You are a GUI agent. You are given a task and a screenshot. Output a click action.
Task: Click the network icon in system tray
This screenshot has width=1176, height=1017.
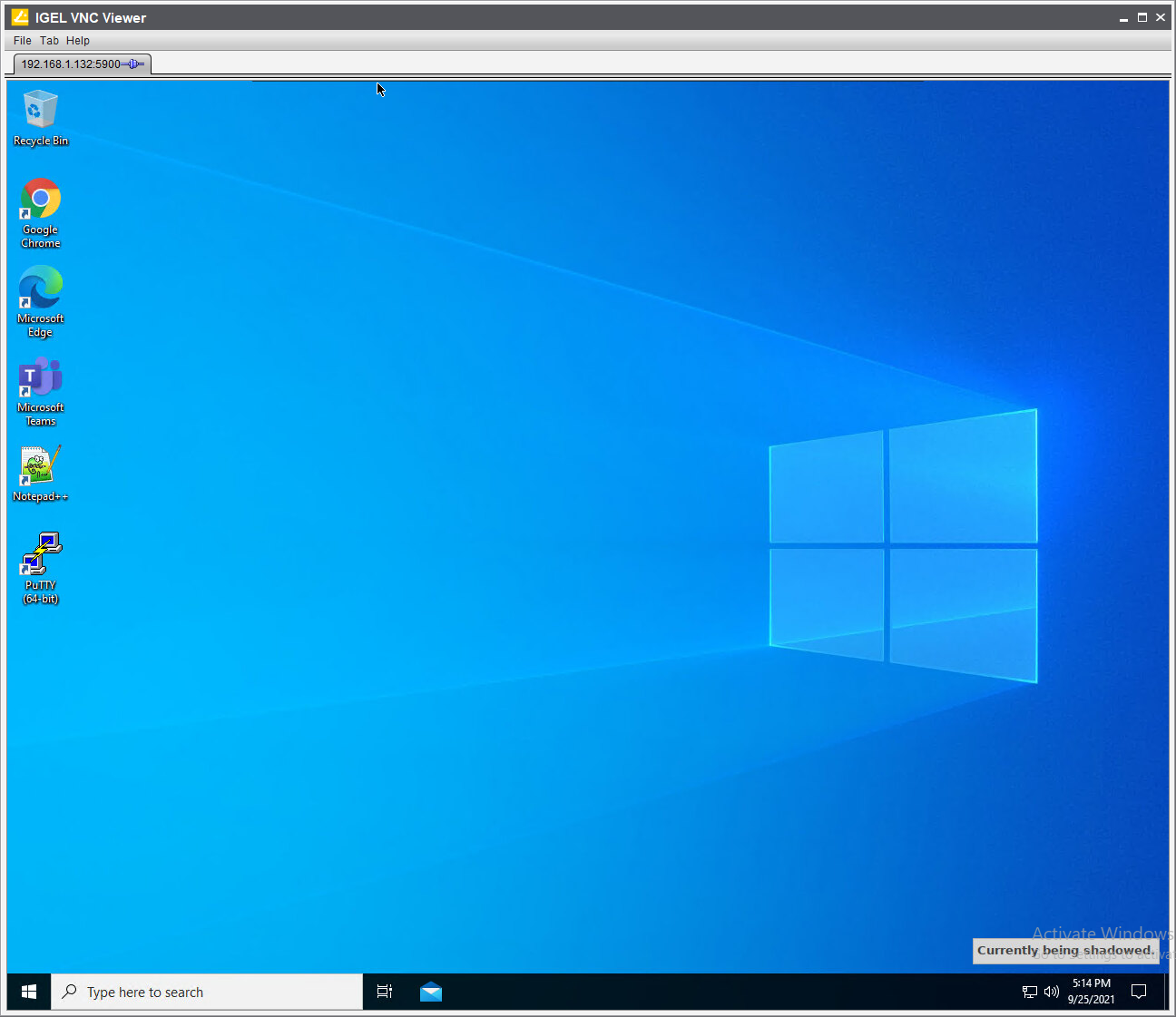pyautogui.click(x=1030, y=992)
